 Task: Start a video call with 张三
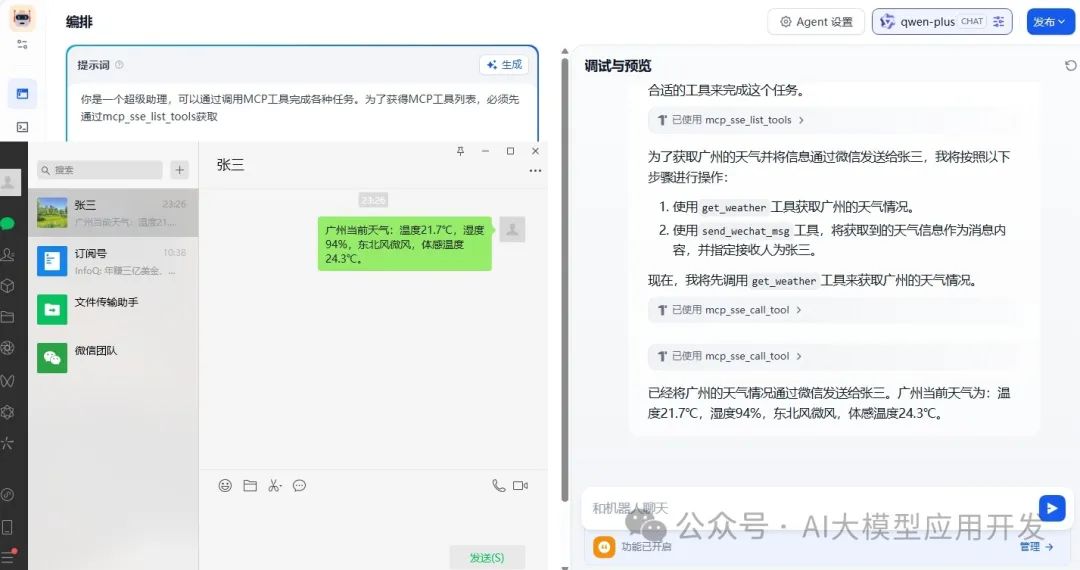[x=521, y=485]
